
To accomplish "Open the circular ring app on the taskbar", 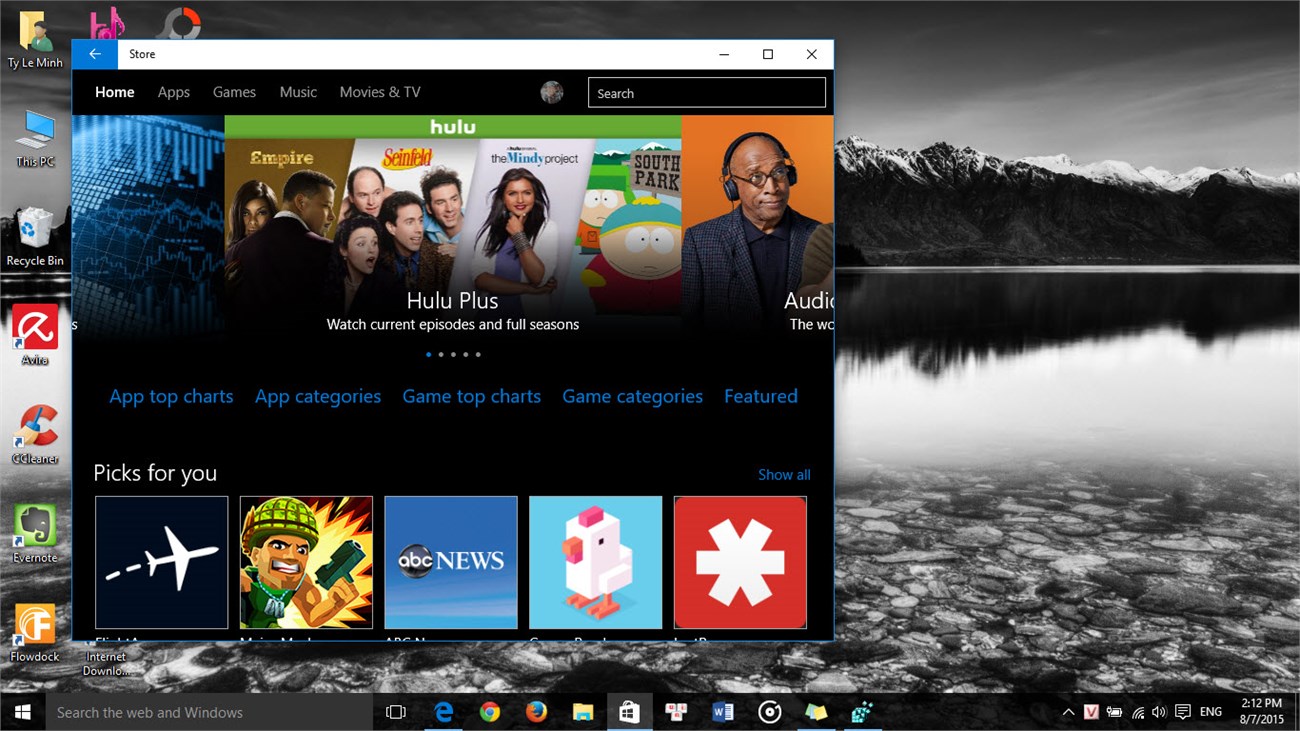I will coord(769,712).
